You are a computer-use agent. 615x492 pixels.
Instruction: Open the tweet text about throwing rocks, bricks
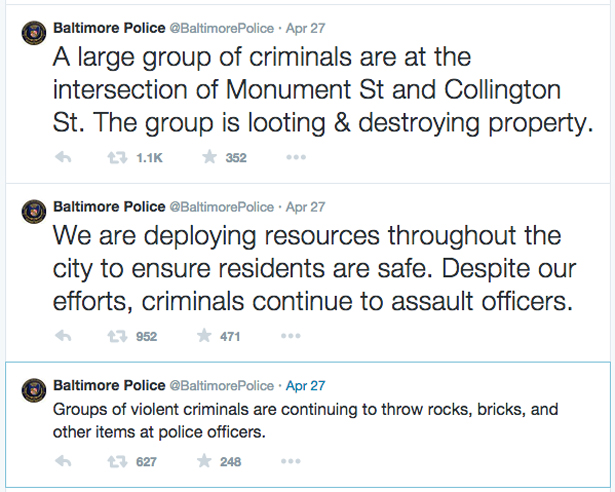tap(270, 418)
